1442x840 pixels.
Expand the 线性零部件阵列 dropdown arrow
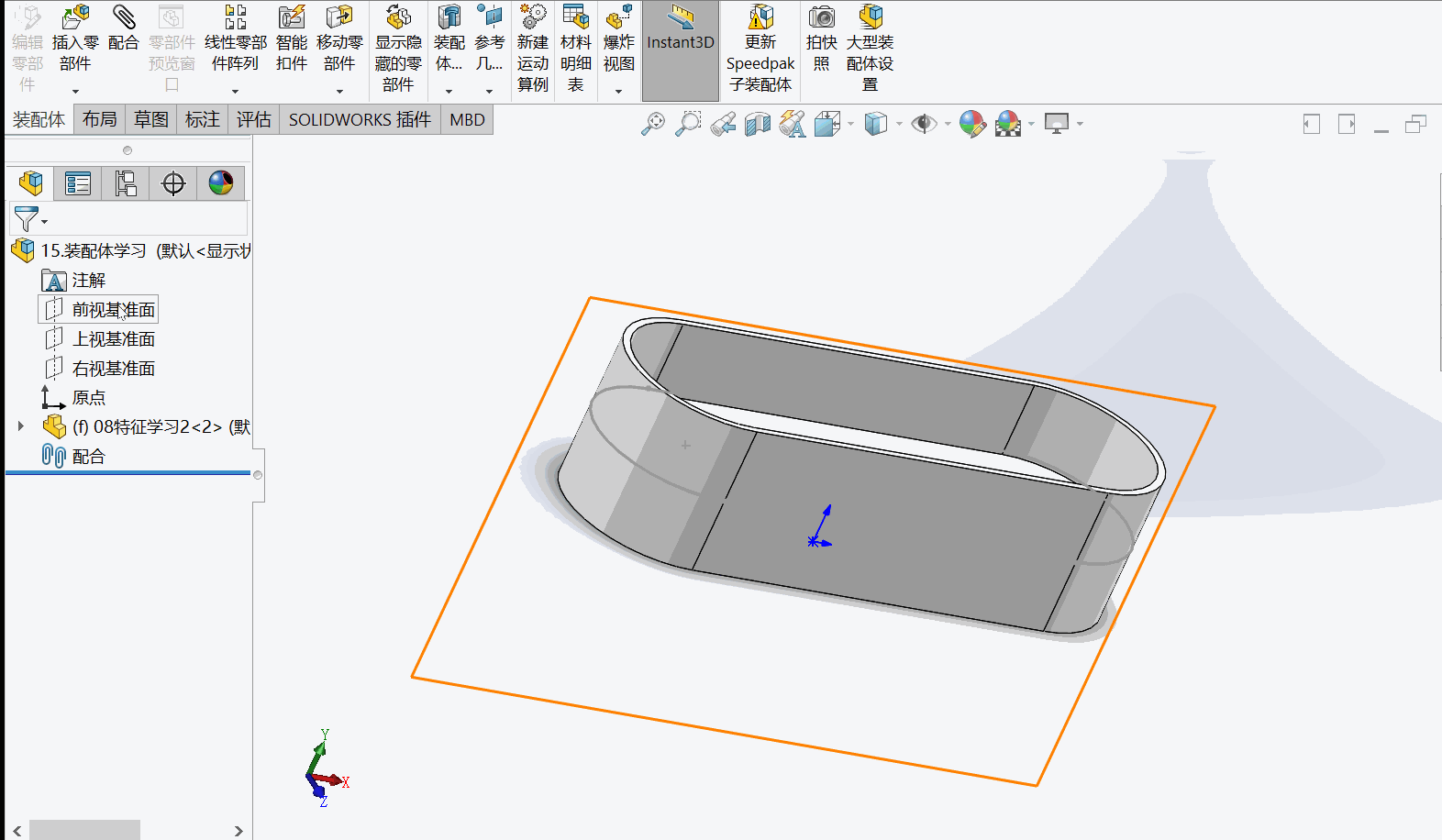235,91
